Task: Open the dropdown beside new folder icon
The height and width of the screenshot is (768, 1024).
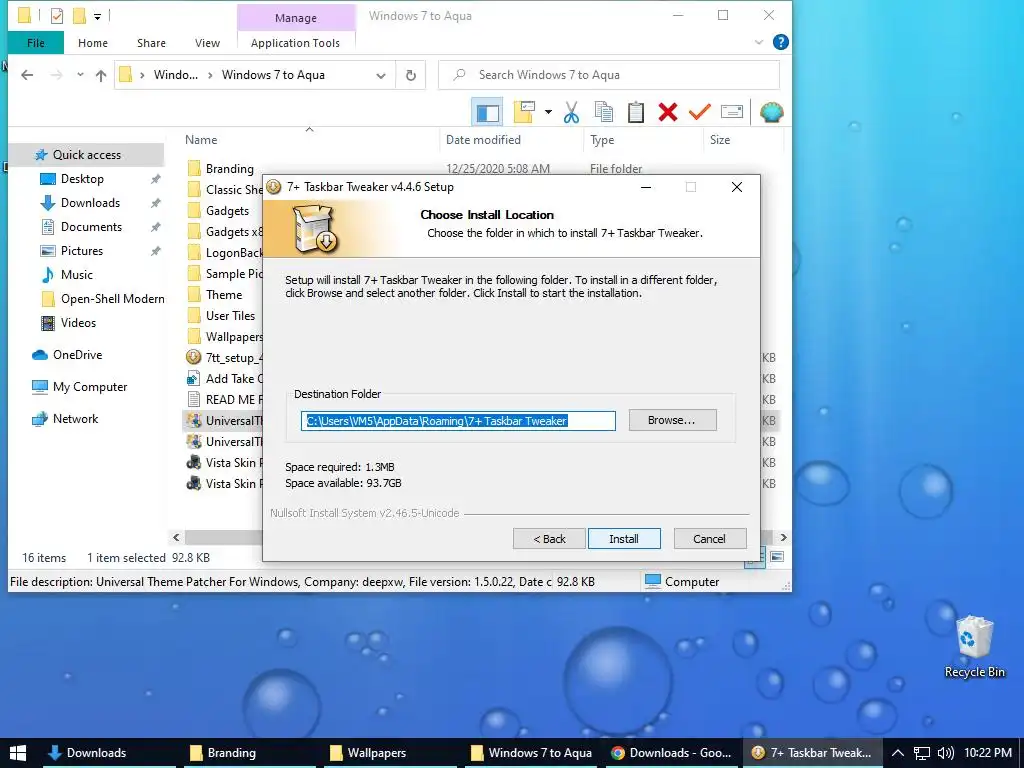Action: [x=548, y=112]
